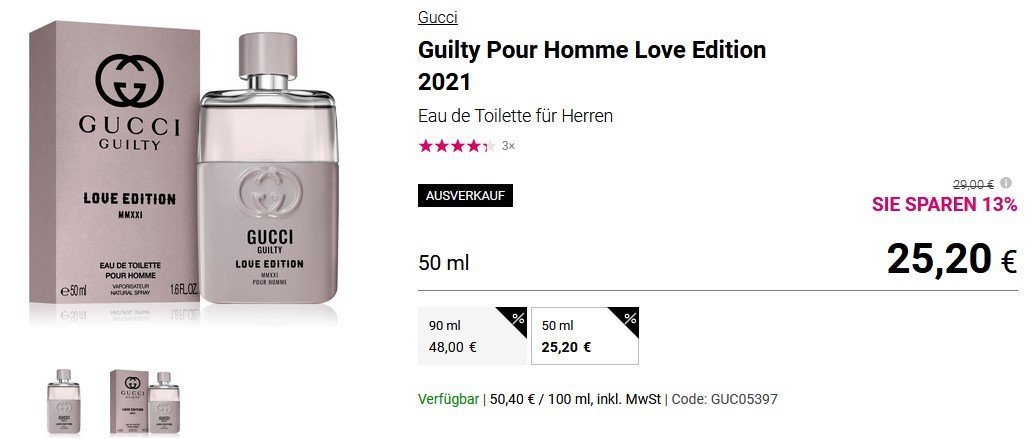Click the product code GUC05397
This screenshot has height=439, width=1034.
(x=743, y=399)
